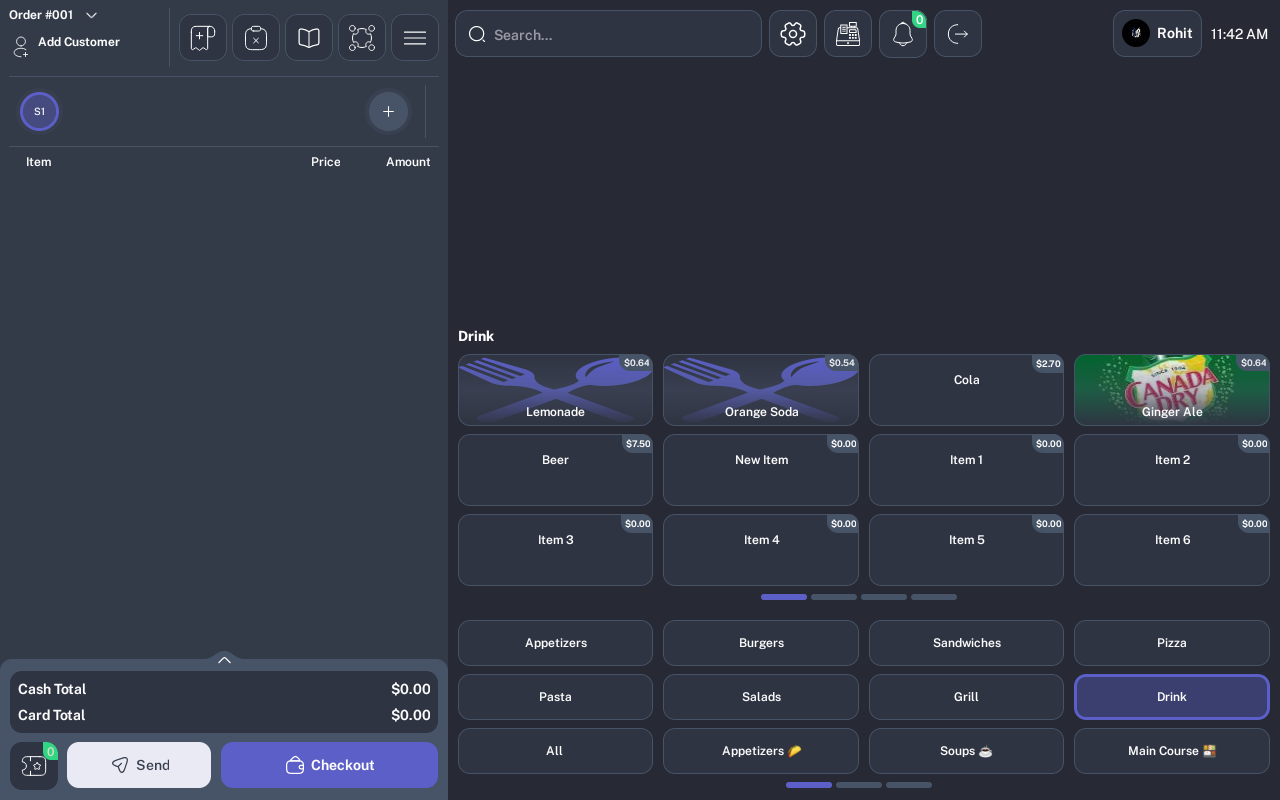Select the Sandwiches category
The height and width of the screenshot is (800, 1280).
coord(966,643)
